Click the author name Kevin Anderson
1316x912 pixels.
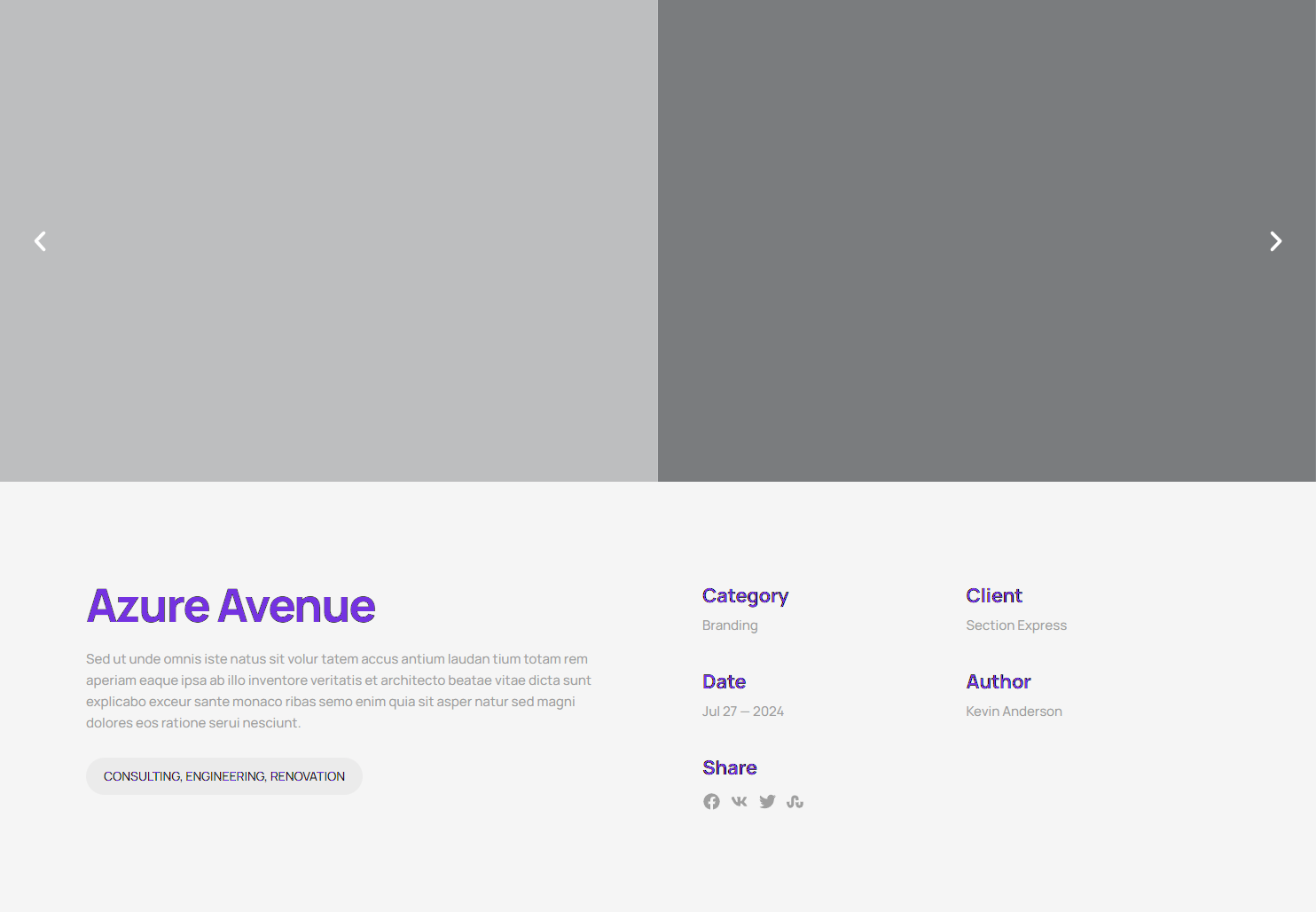click(1014, 712)
